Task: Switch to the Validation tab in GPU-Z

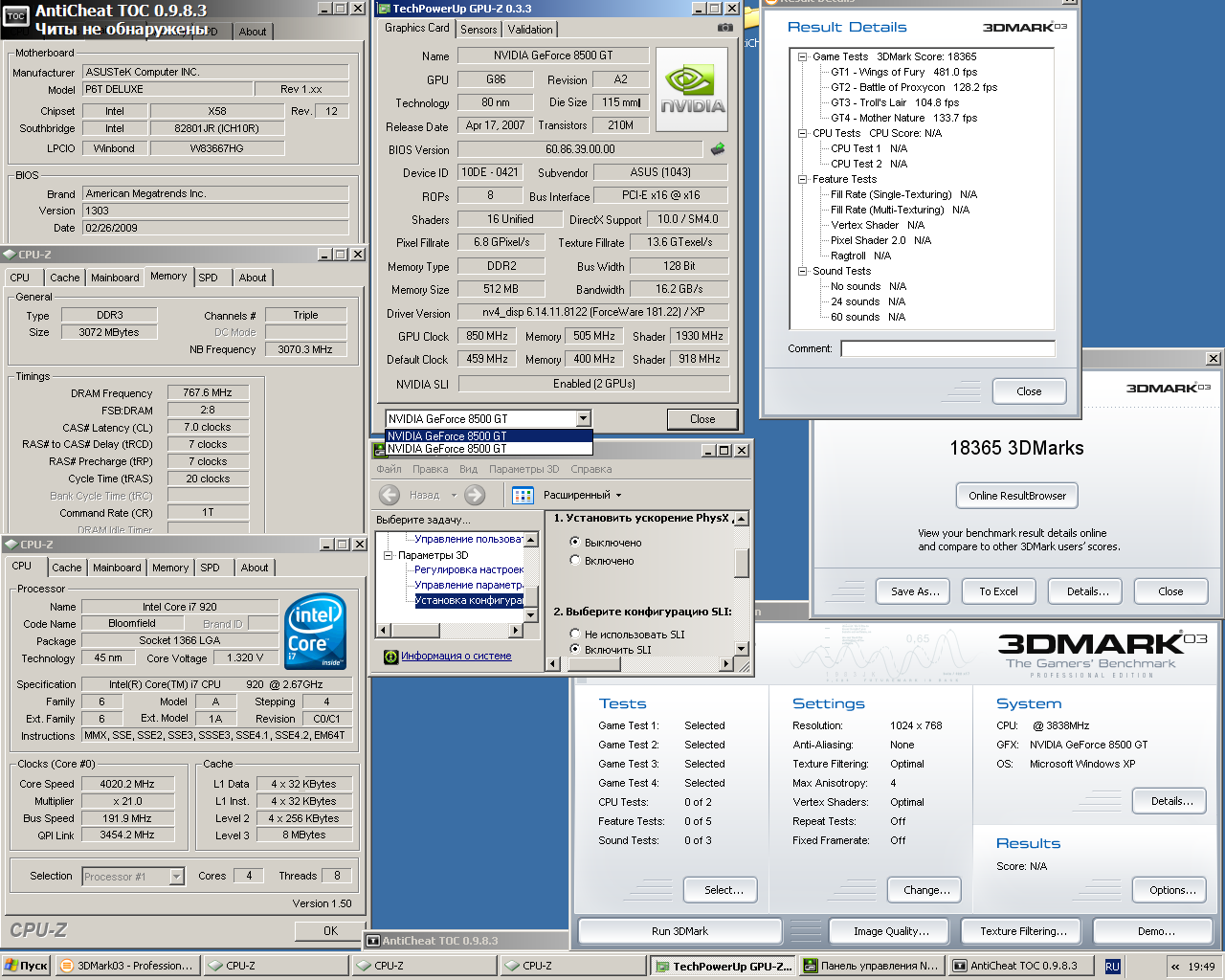Action: pyautogui.click(x=530, y=30)
